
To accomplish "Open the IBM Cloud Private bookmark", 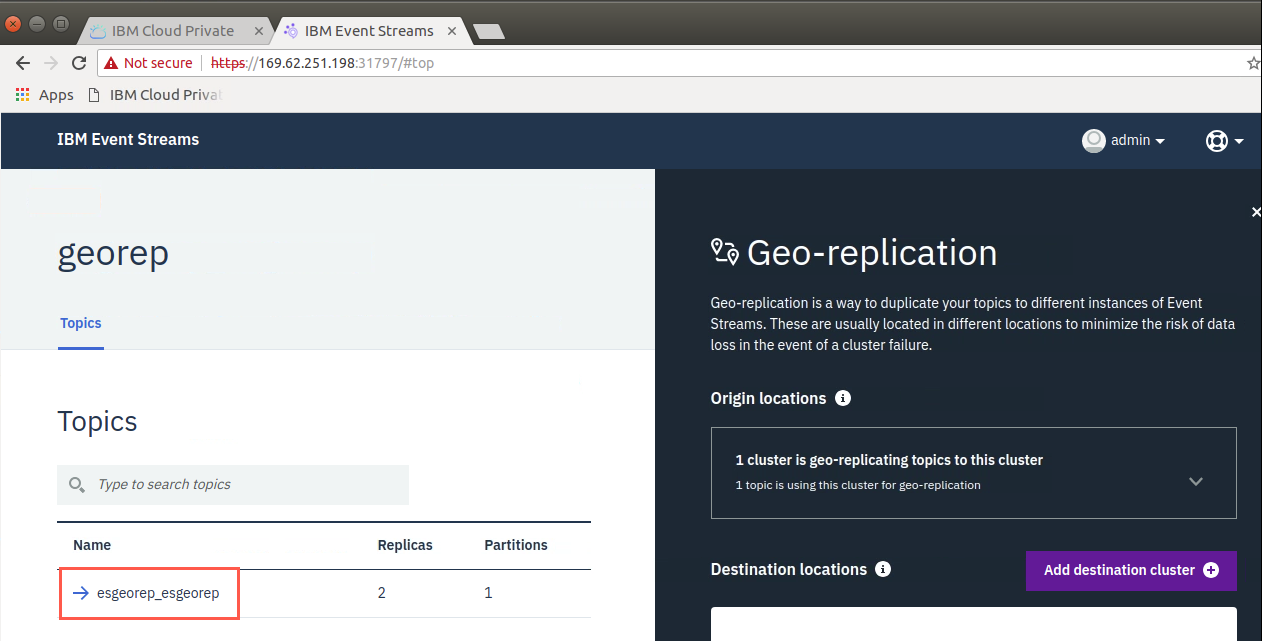I will click(155, 95).
